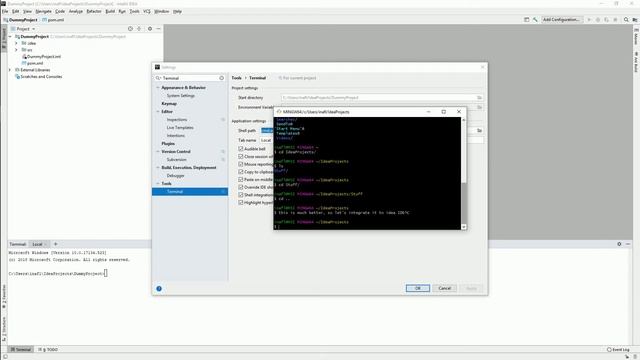Viewport: 640px width, 360px height.
Task: Select Live Templates in Settings sidebar
Action: [180, 128]
